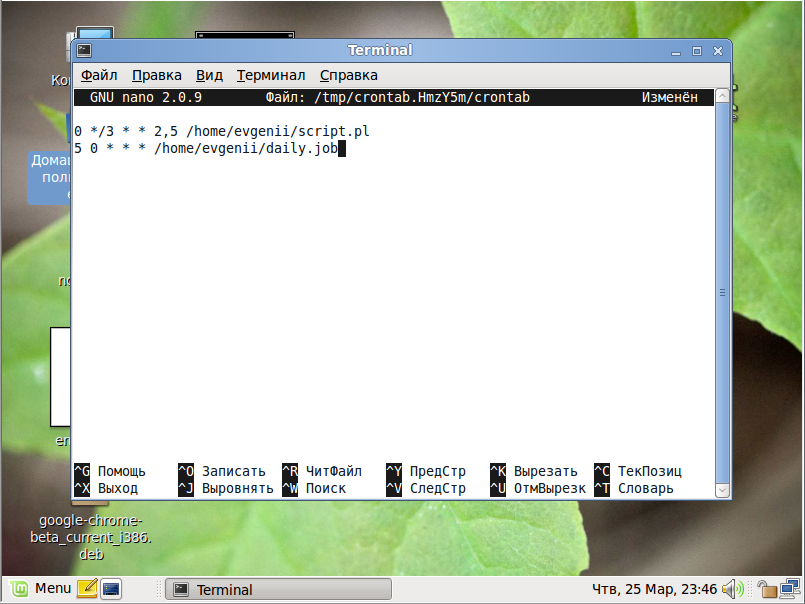Click the network connection tray icon

click(x=790, y=589)
